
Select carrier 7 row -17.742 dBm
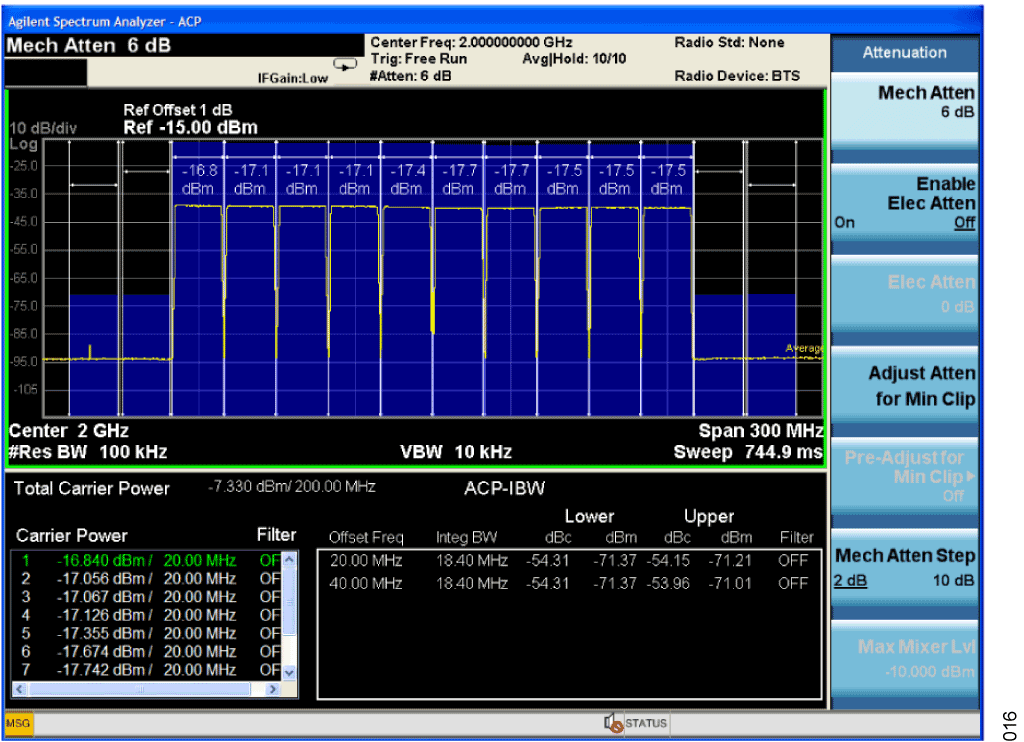pos(148,670)
